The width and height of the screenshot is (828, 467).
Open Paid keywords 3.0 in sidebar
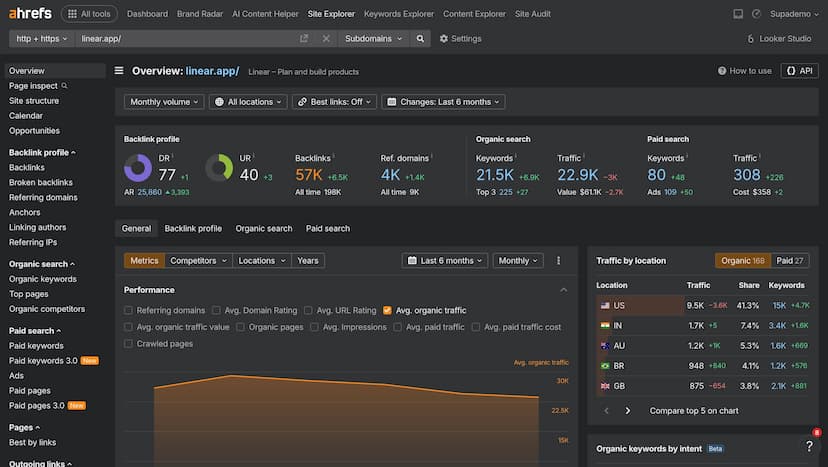click(43, 360)
